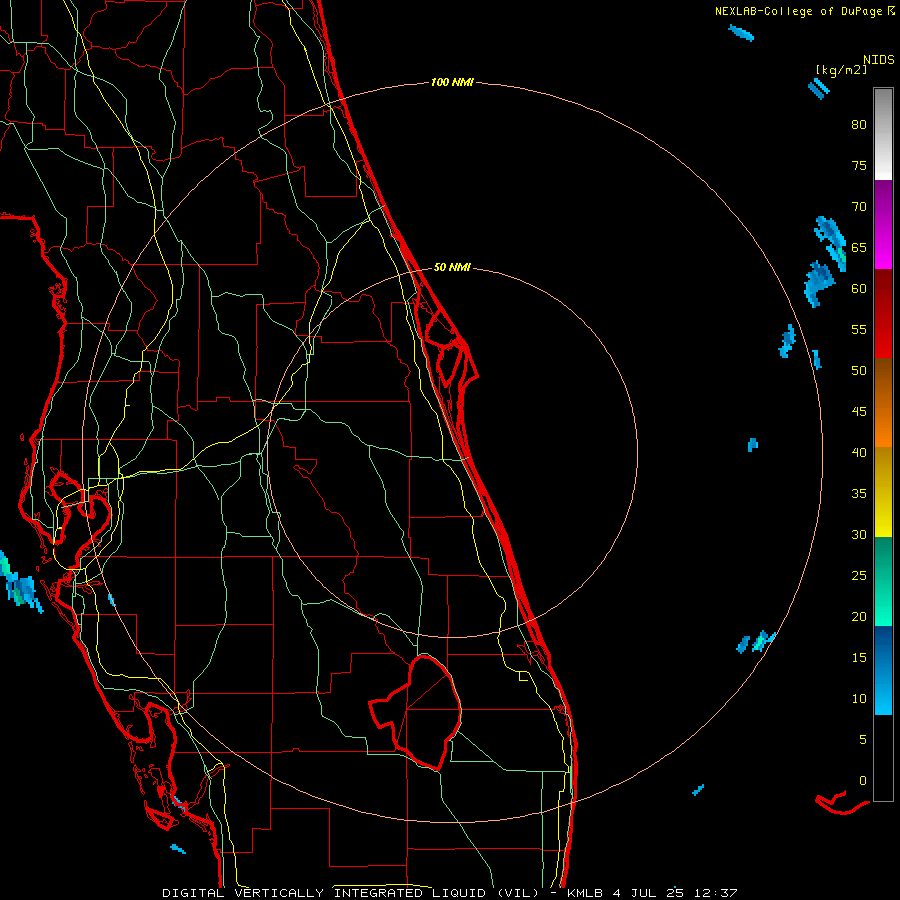Pick the black bottom segment of the color scale
This screenshot has height=900, width=900.
[x=883, y=758]
